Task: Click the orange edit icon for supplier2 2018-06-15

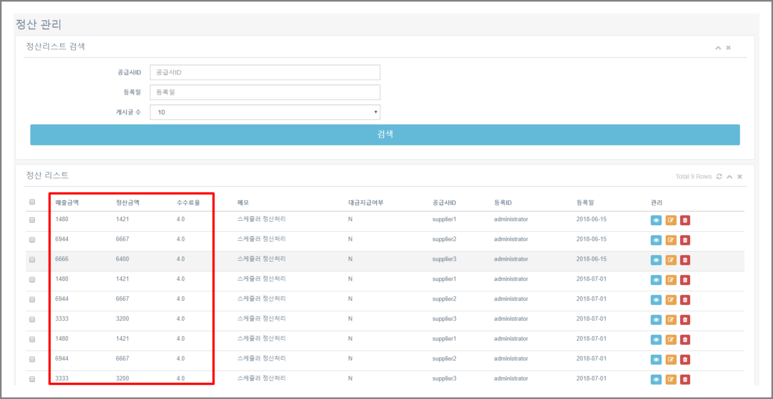Action: point(670,240)
